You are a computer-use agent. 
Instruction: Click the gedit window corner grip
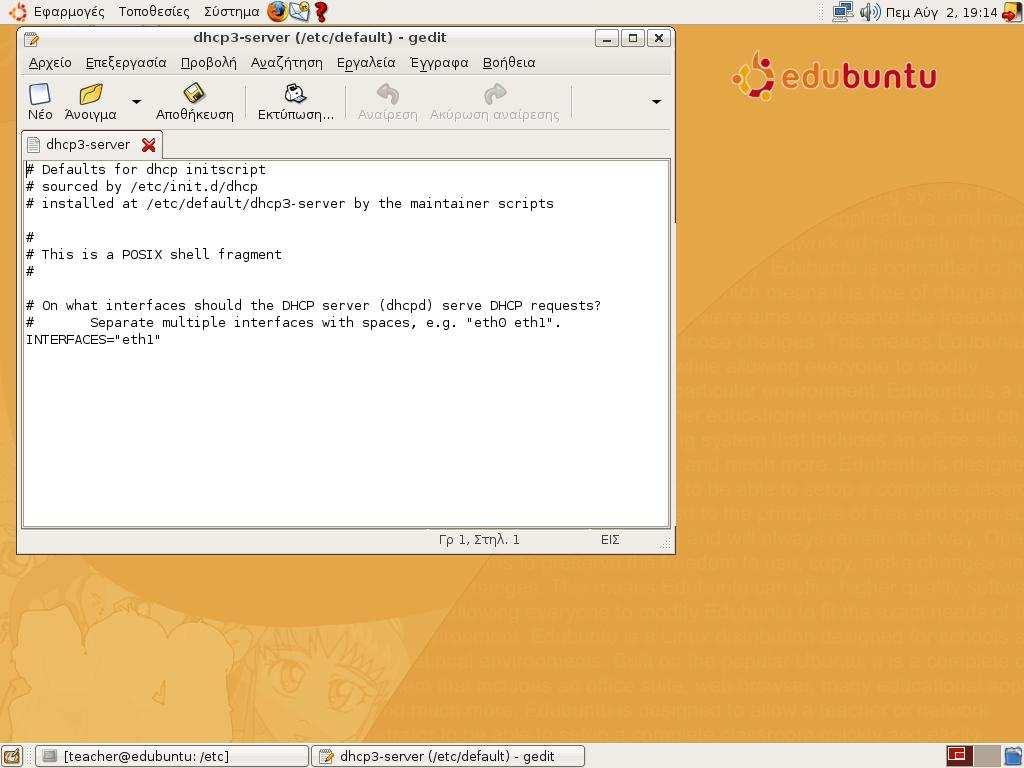tap(665, 544)
